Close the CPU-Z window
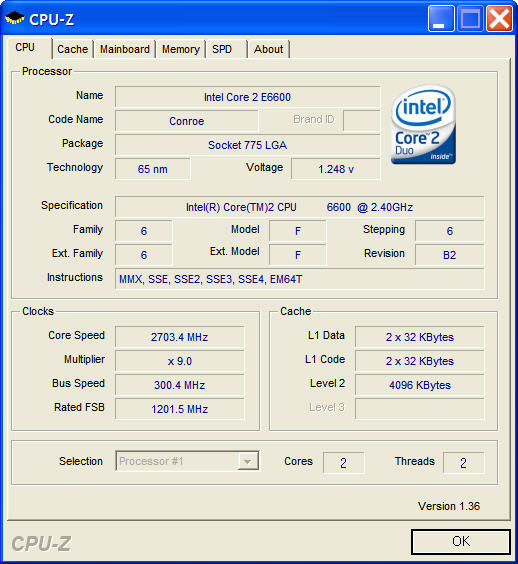The height and width of the screenshot is (564, 518). (x=499, y=18)
